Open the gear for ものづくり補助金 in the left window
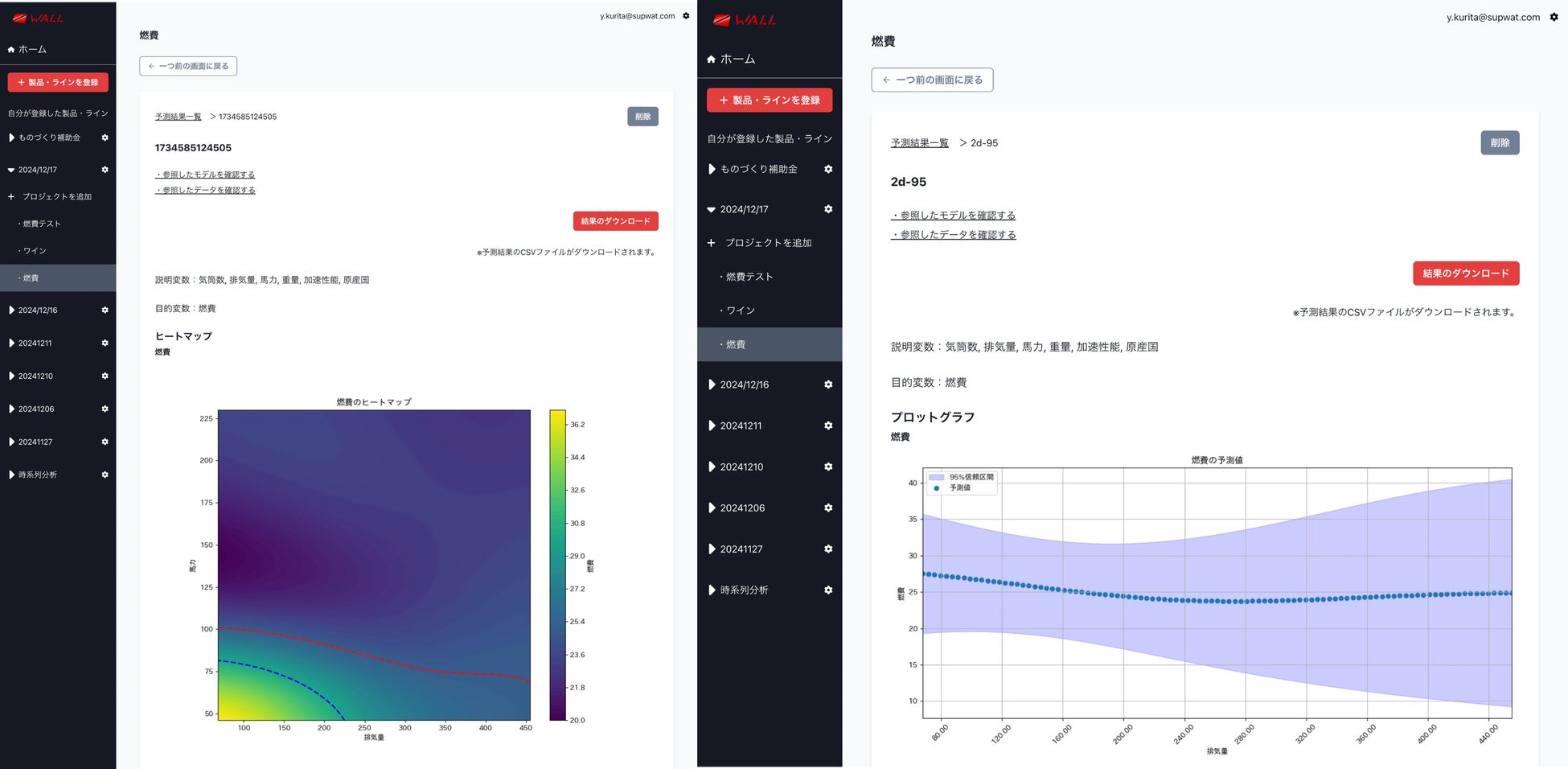Image resolution: width=1568 pixels, height=769 pixels. click(105, 138)
